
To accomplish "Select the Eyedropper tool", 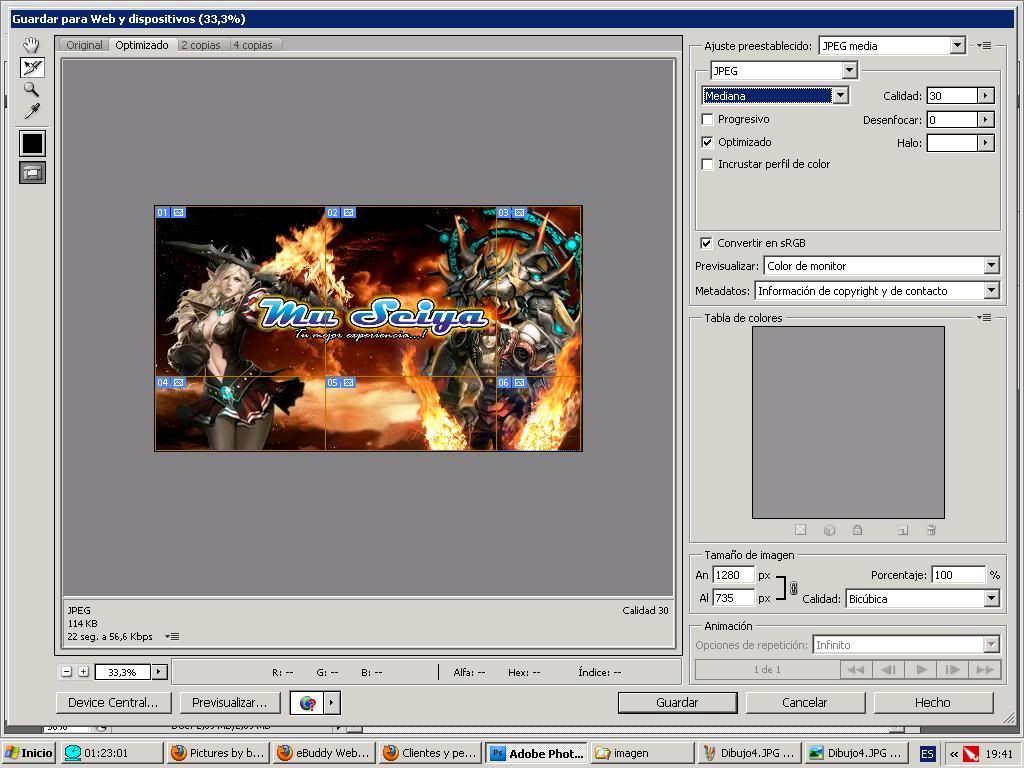I will coord(31,111).
